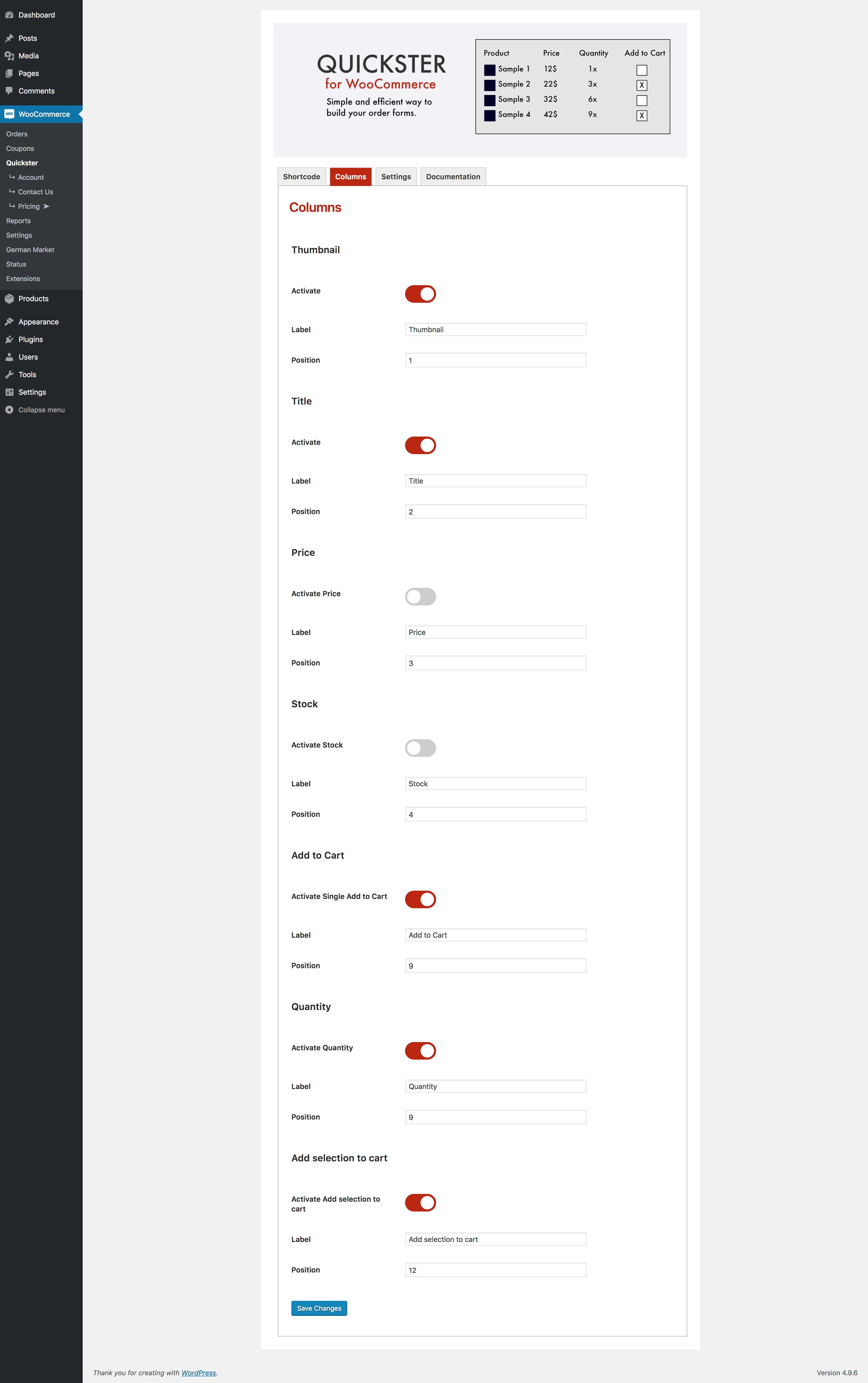Viewport: 868px width, 1383px height.
Task: Open Reports under WooCommerce
Action: pos(18,221)
